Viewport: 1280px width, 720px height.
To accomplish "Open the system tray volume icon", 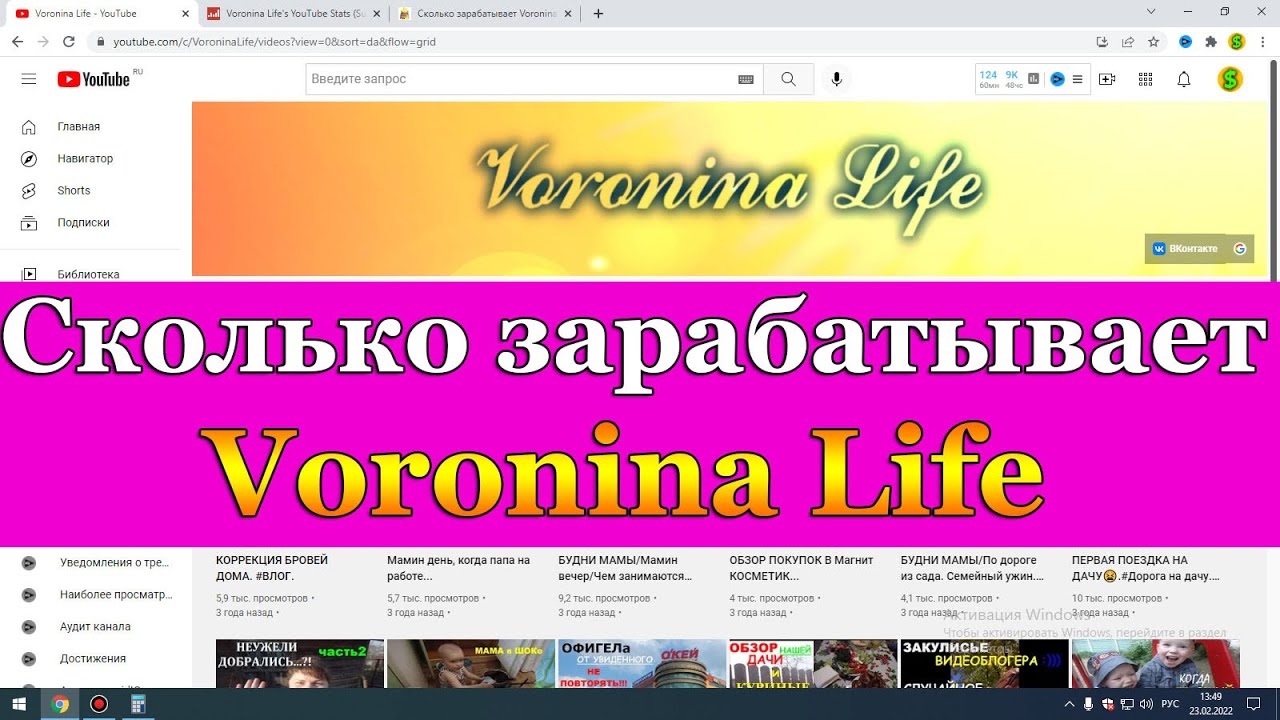I will coord(1145,704).
